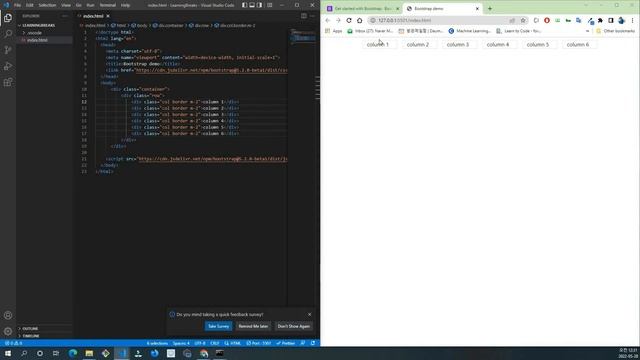Open the Help menu

[125, 5]
